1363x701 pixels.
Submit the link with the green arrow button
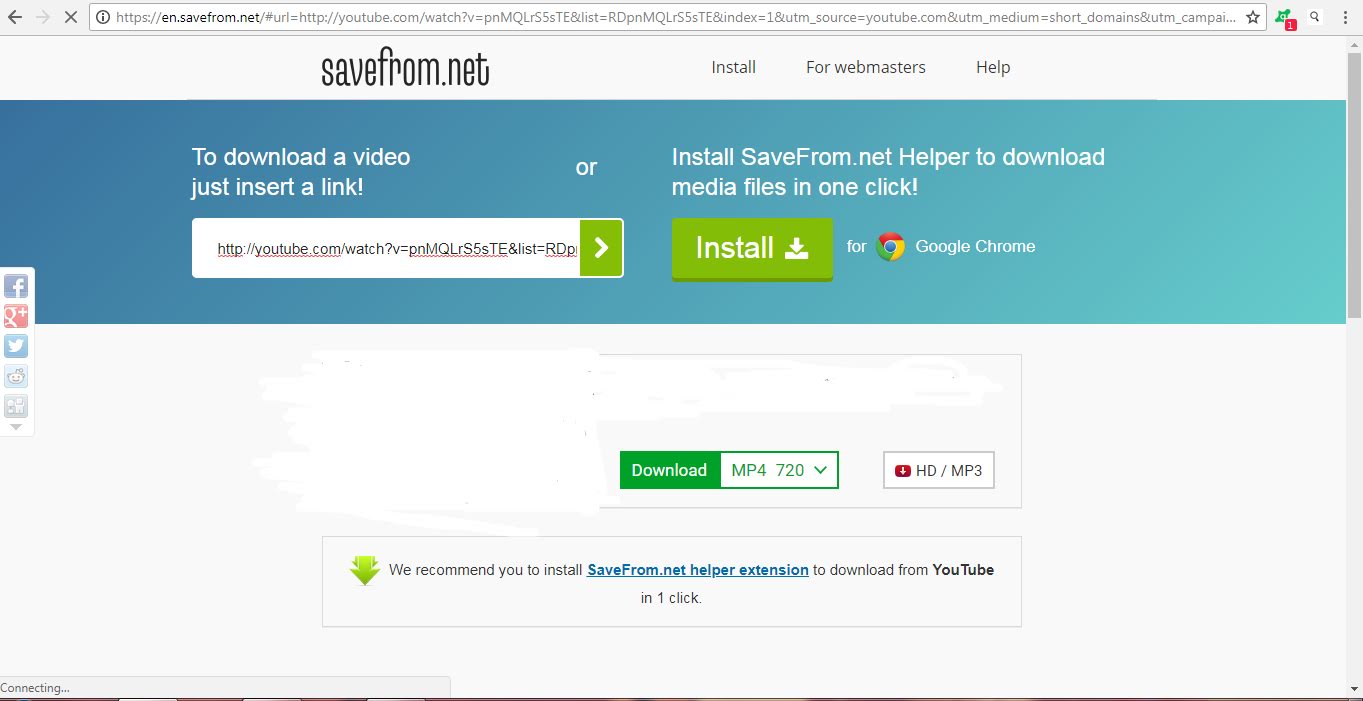(x=601, y=248)
